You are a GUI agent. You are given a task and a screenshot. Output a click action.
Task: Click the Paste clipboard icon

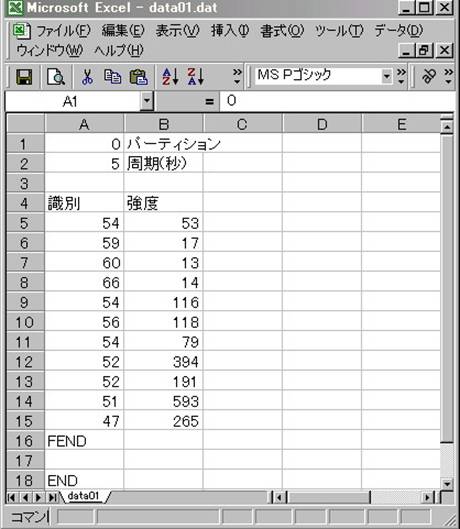(138, 77)
